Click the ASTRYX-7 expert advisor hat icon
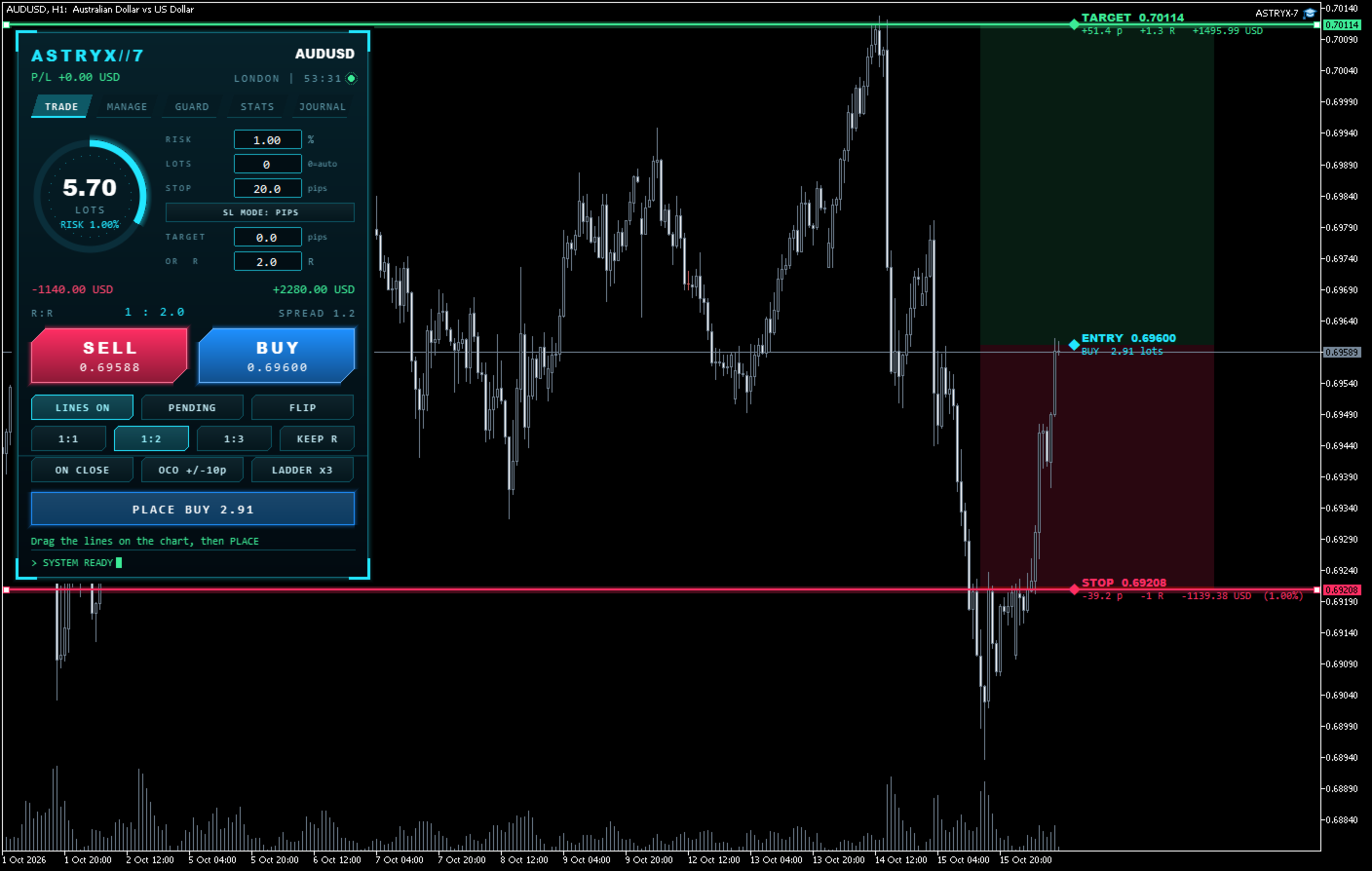Viewport: 1372px width, 871px height. click(x=1310, y=14)
